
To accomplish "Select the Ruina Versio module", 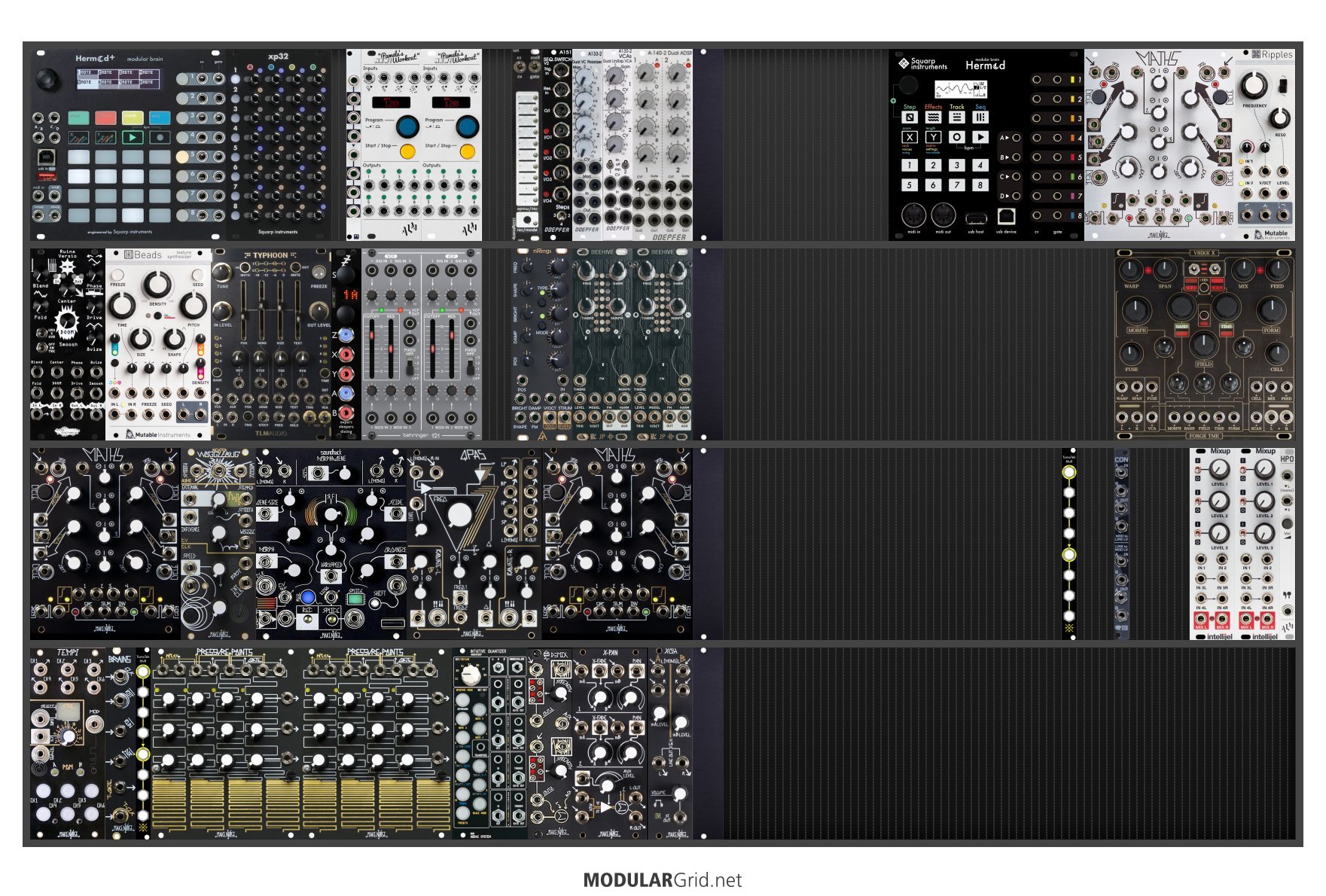I will click(x=68, y=344).
